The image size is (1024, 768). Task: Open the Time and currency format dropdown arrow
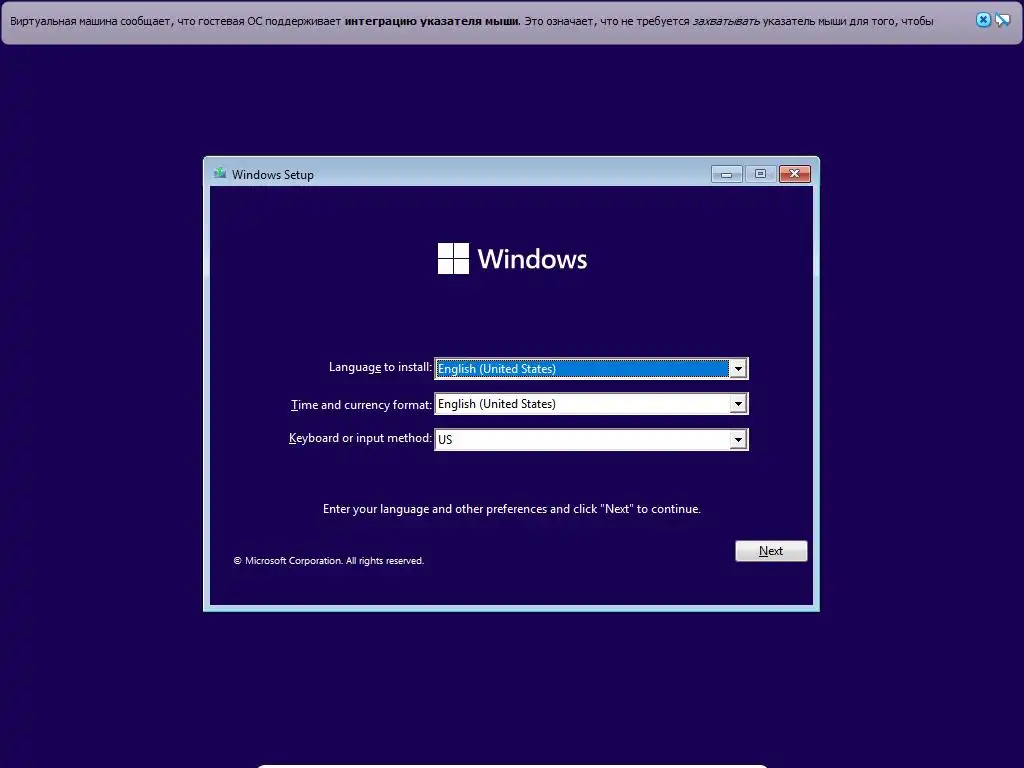coord(738,404)
